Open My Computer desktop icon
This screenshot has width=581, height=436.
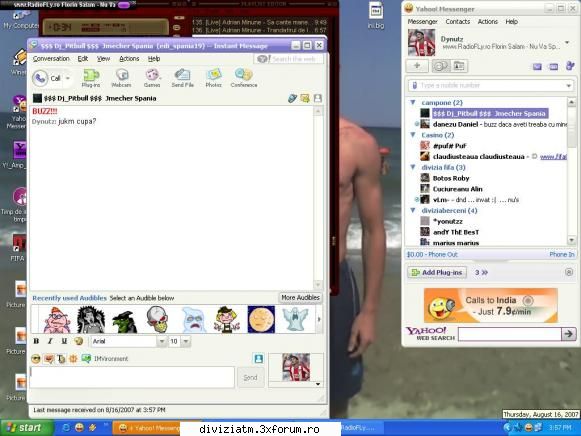pos(20,20)
